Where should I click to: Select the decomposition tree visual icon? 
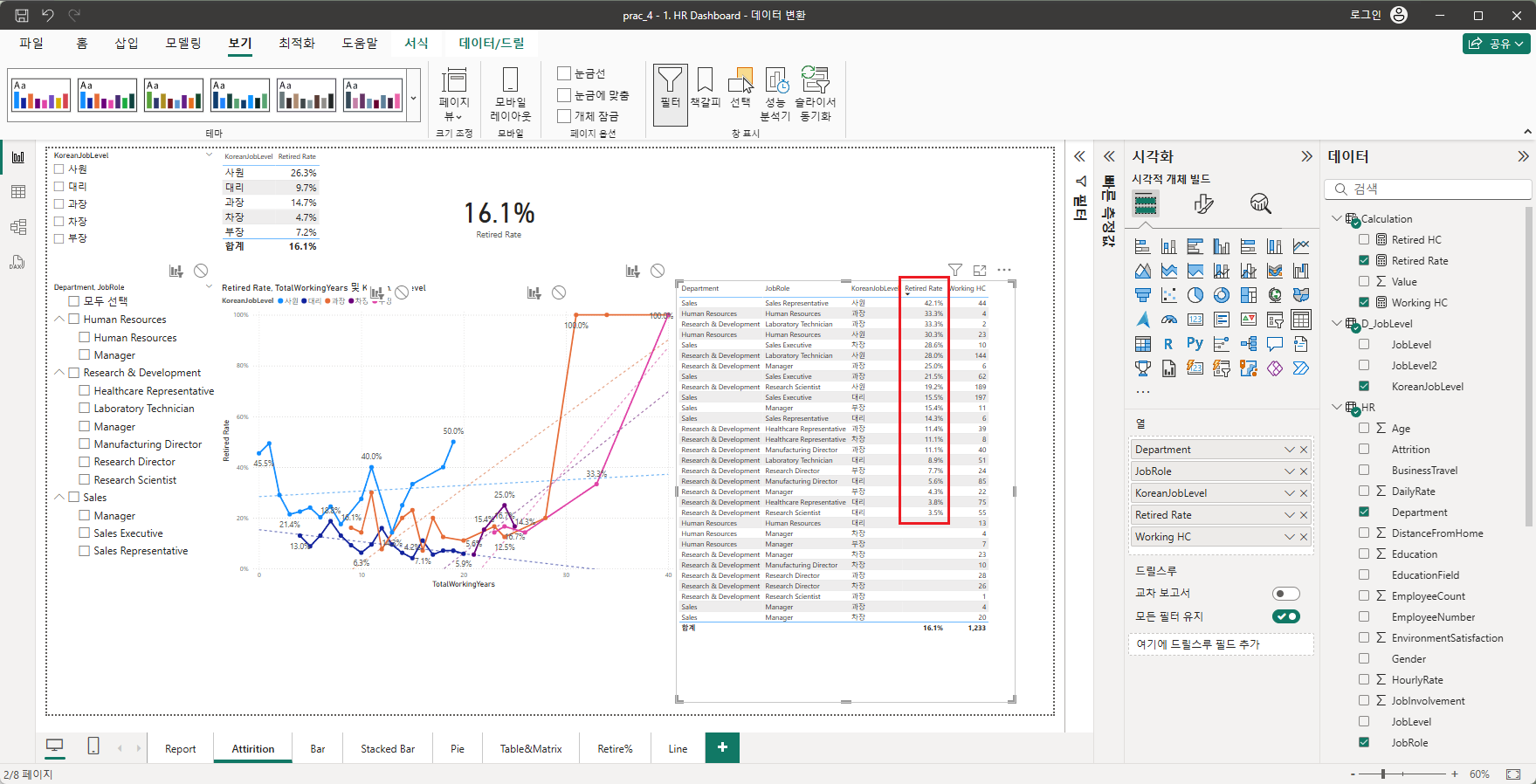tap(1249, 344)
